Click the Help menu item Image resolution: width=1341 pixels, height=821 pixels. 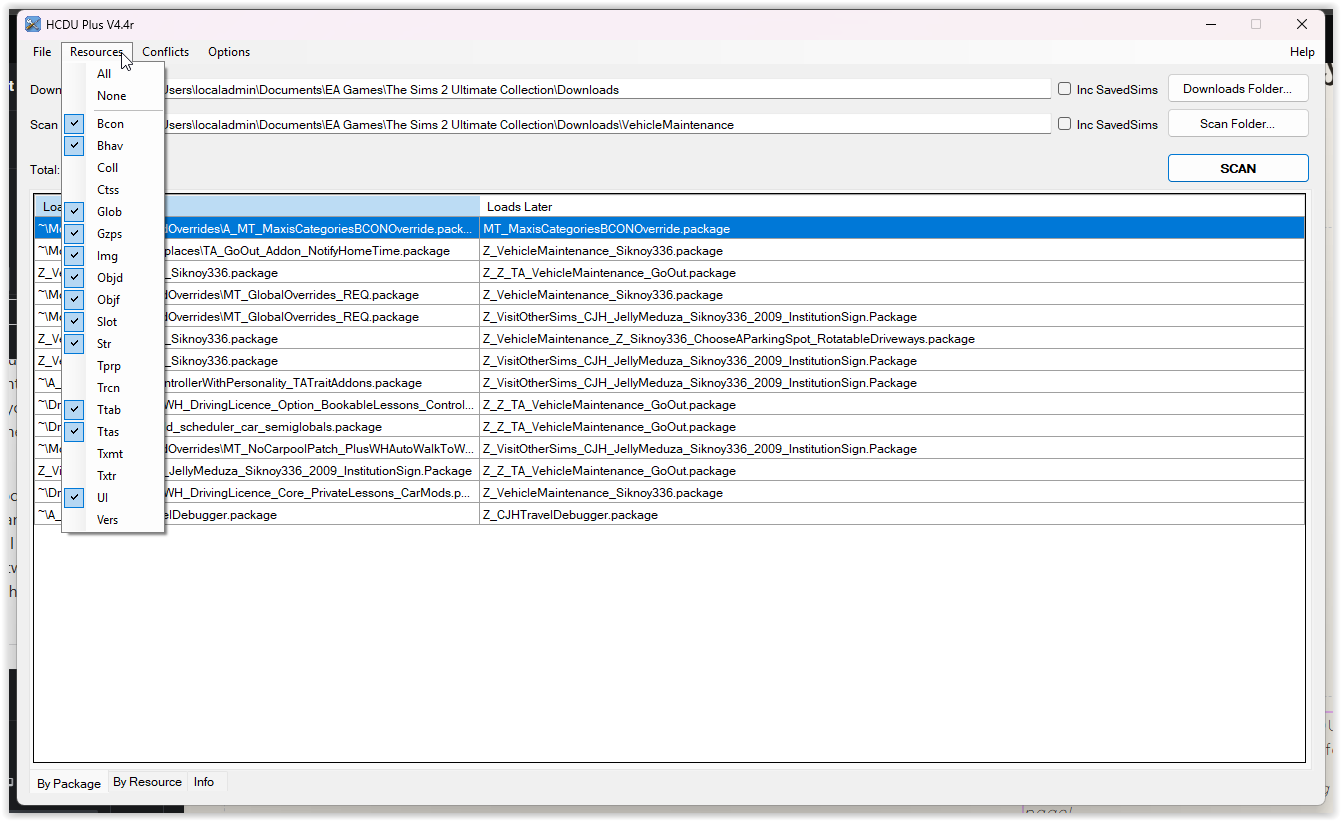[1302, 51]
